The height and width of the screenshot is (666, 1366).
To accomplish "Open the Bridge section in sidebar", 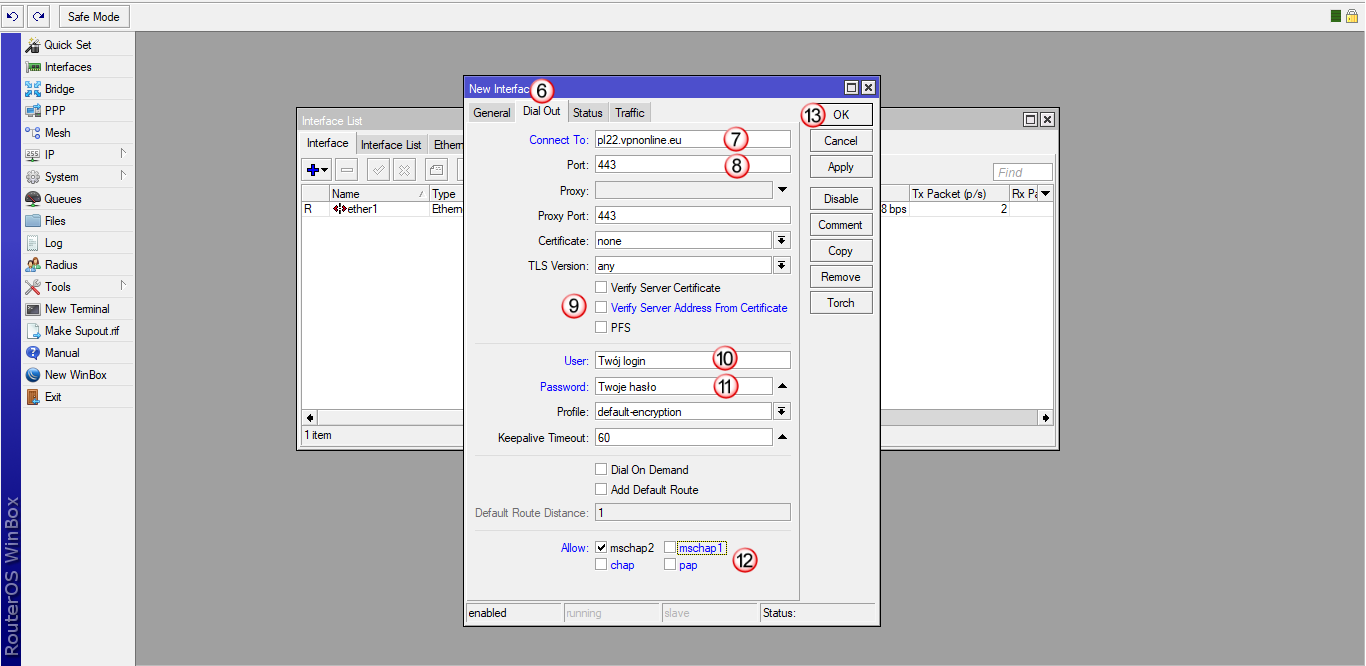I will 59,89.
